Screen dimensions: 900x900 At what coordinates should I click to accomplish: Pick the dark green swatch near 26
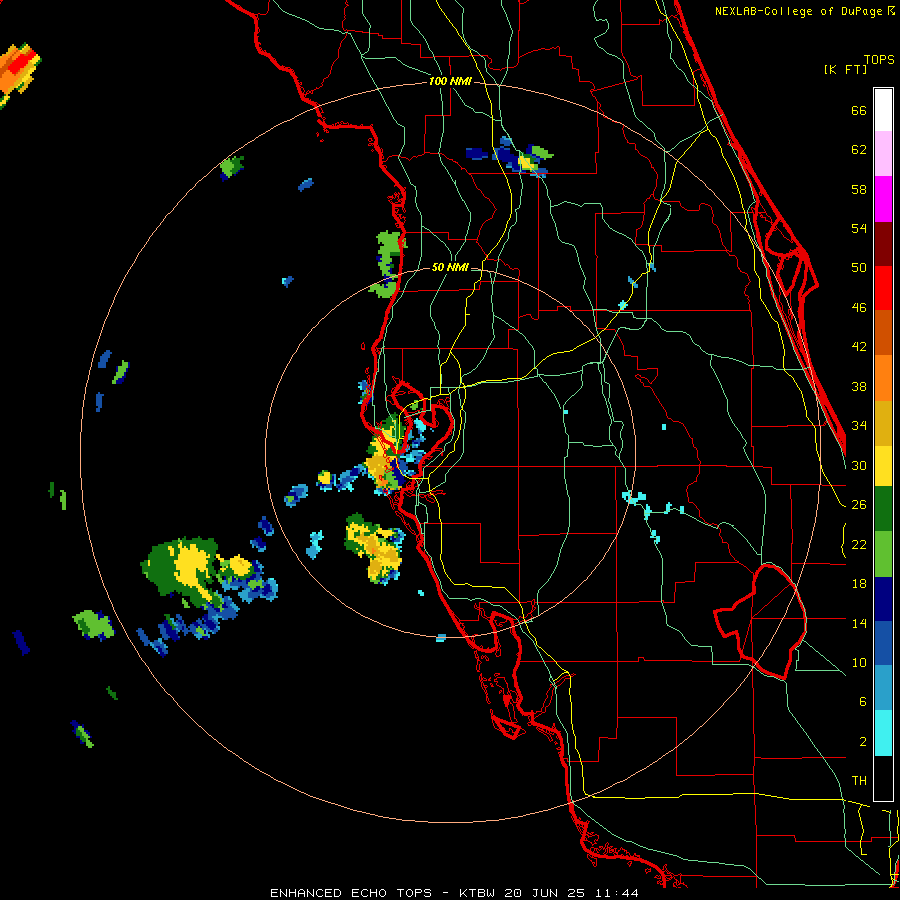(883, 509)
